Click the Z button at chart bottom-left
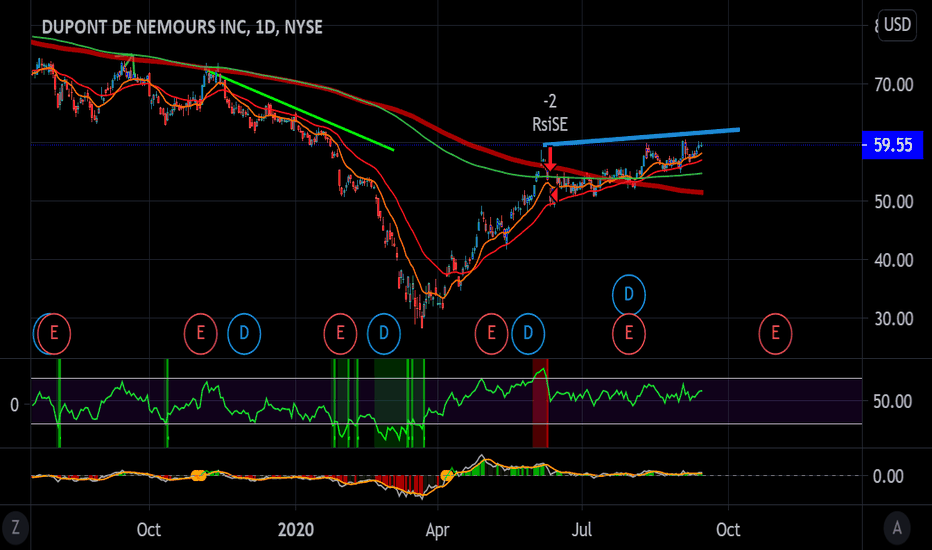 coord(15,527)
